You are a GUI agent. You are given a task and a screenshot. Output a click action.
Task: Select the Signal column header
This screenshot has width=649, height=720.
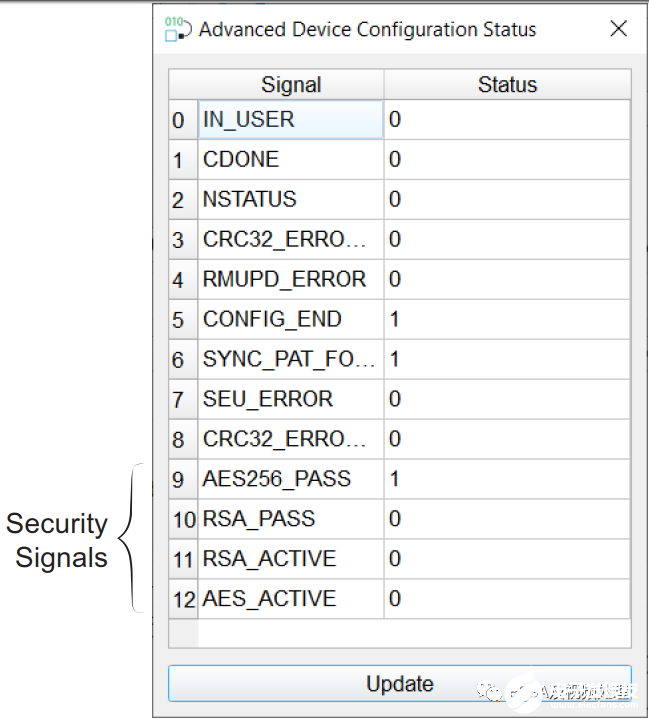pos(291,85)
